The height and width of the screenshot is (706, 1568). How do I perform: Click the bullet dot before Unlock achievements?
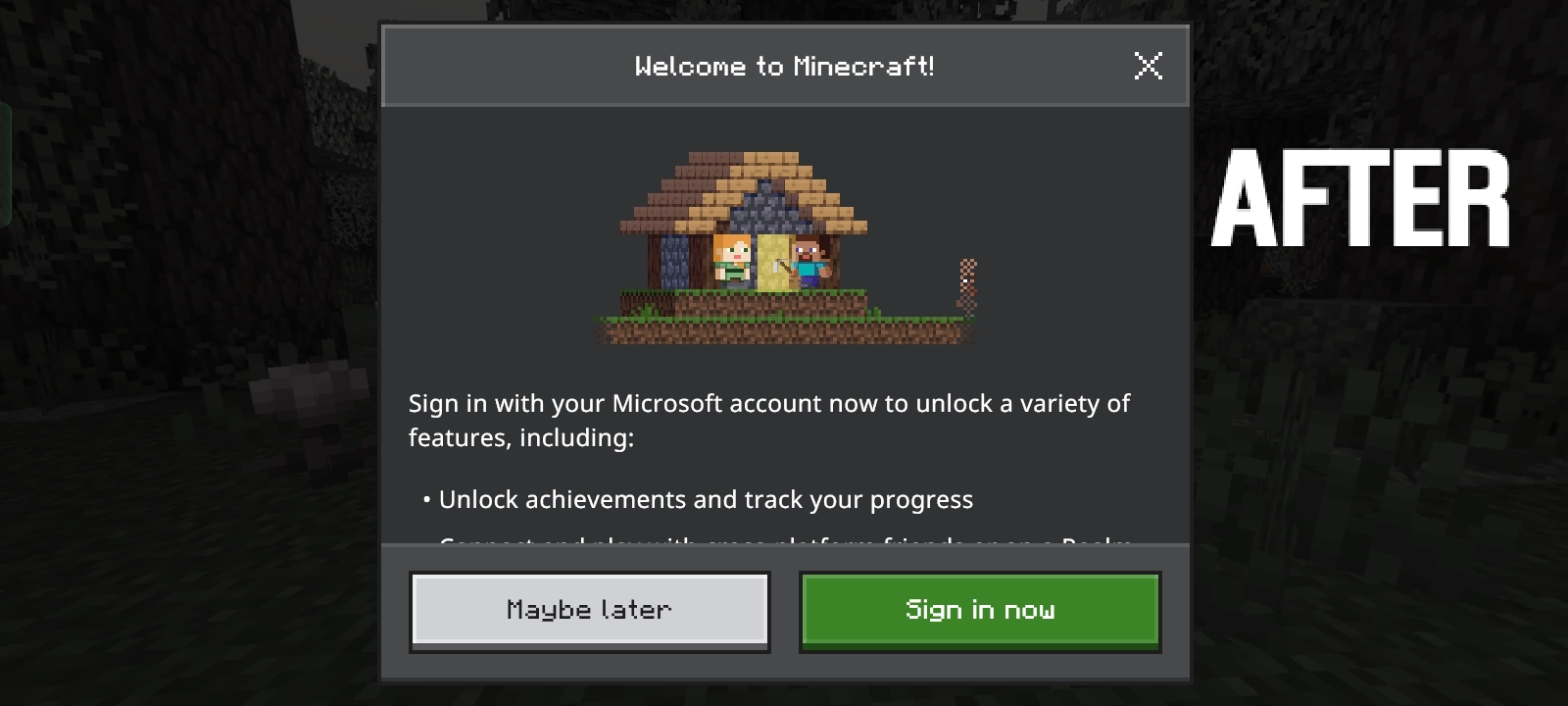[x=427, y=500]
